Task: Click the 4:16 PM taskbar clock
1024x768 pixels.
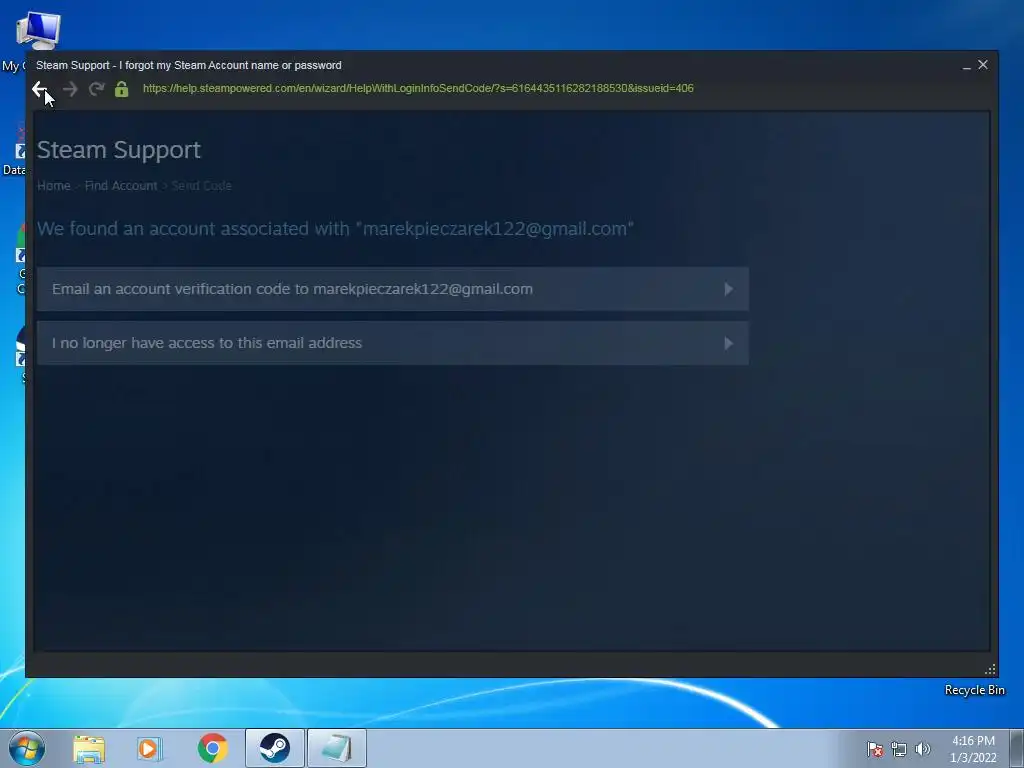Action: 973,749
